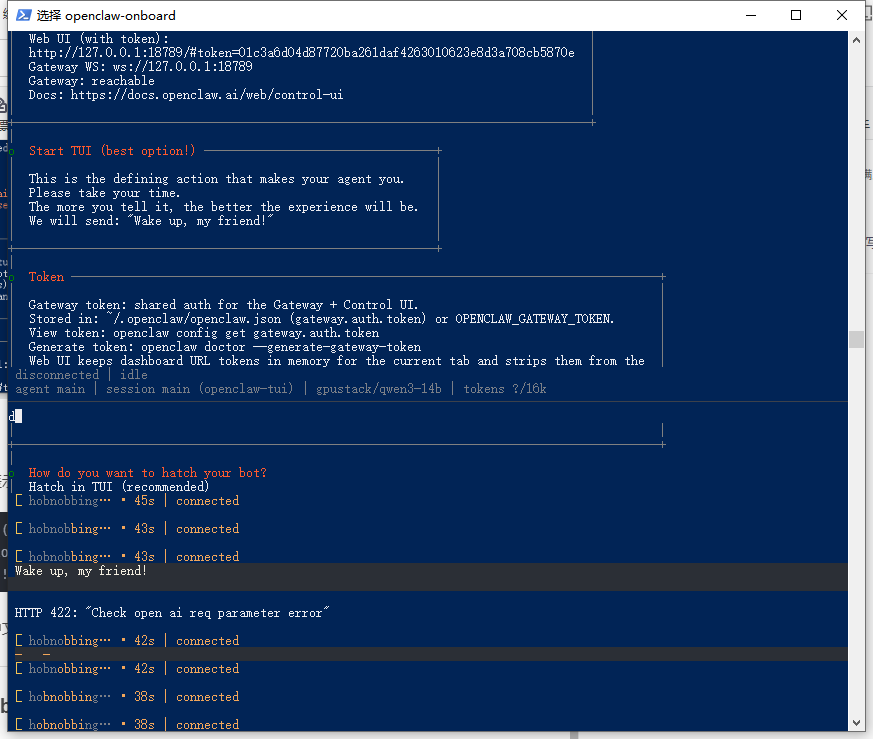Click the 'Gateway: reachable' status text
873x739 pixels.
(91, 81)
